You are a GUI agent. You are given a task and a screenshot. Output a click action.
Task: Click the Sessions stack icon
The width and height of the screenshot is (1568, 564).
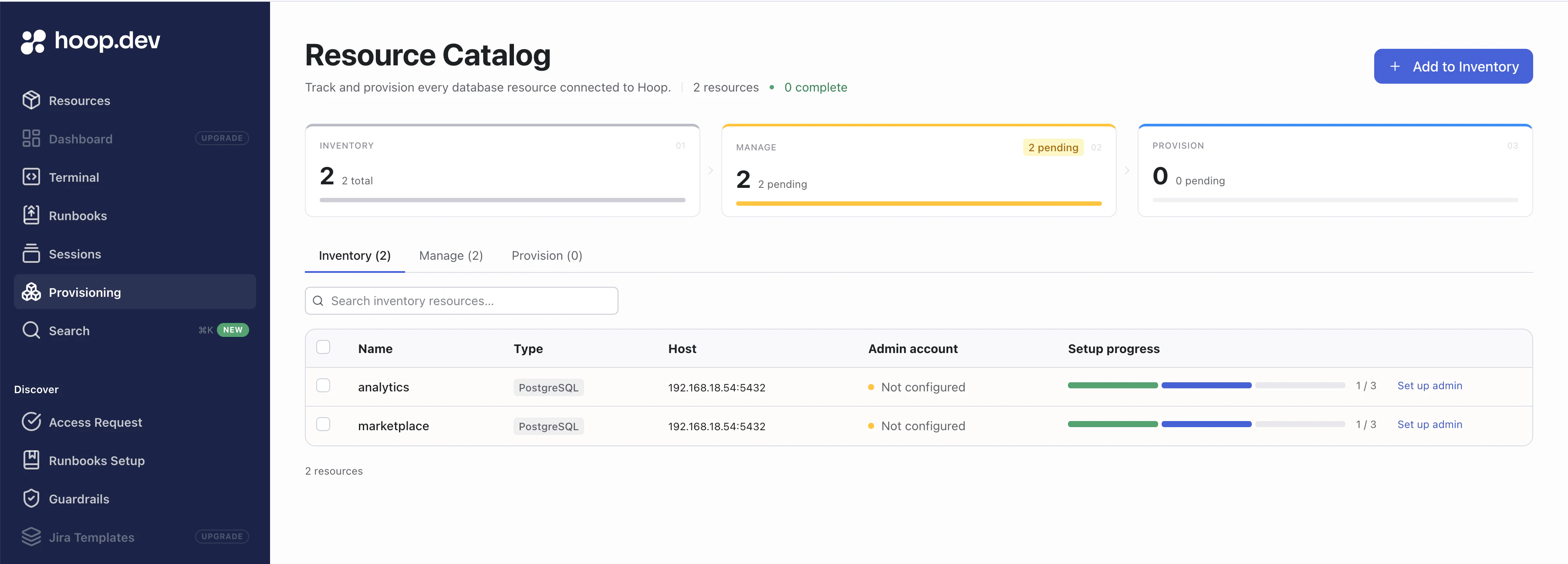point(31,253)
